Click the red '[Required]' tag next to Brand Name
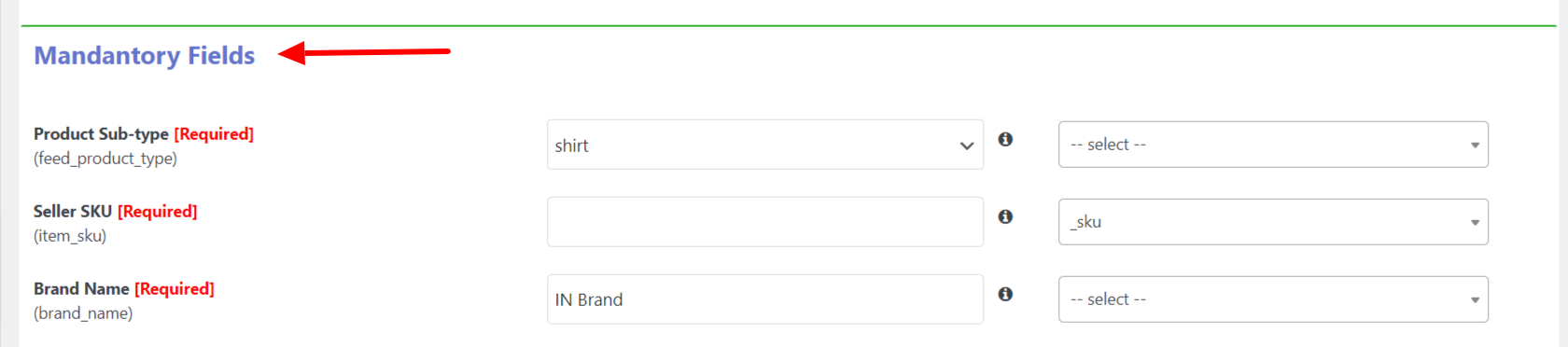This screenshot has height=347, width=1568. click(175, 289)
